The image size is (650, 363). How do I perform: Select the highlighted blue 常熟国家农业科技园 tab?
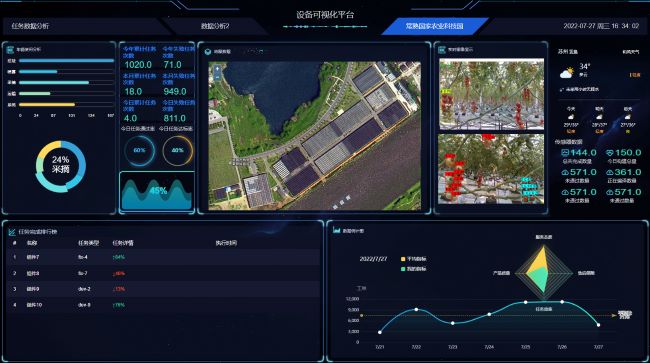[434, 26]
